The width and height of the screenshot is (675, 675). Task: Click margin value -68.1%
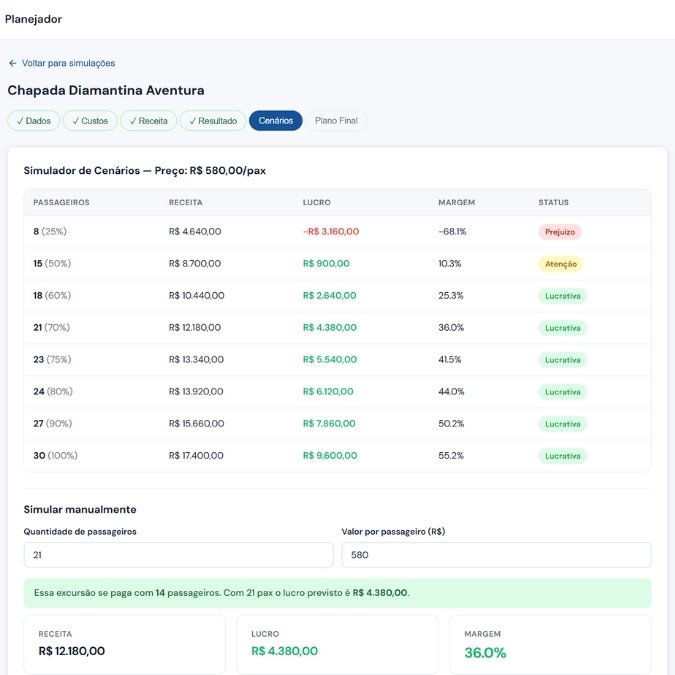[x=452, y=231]
